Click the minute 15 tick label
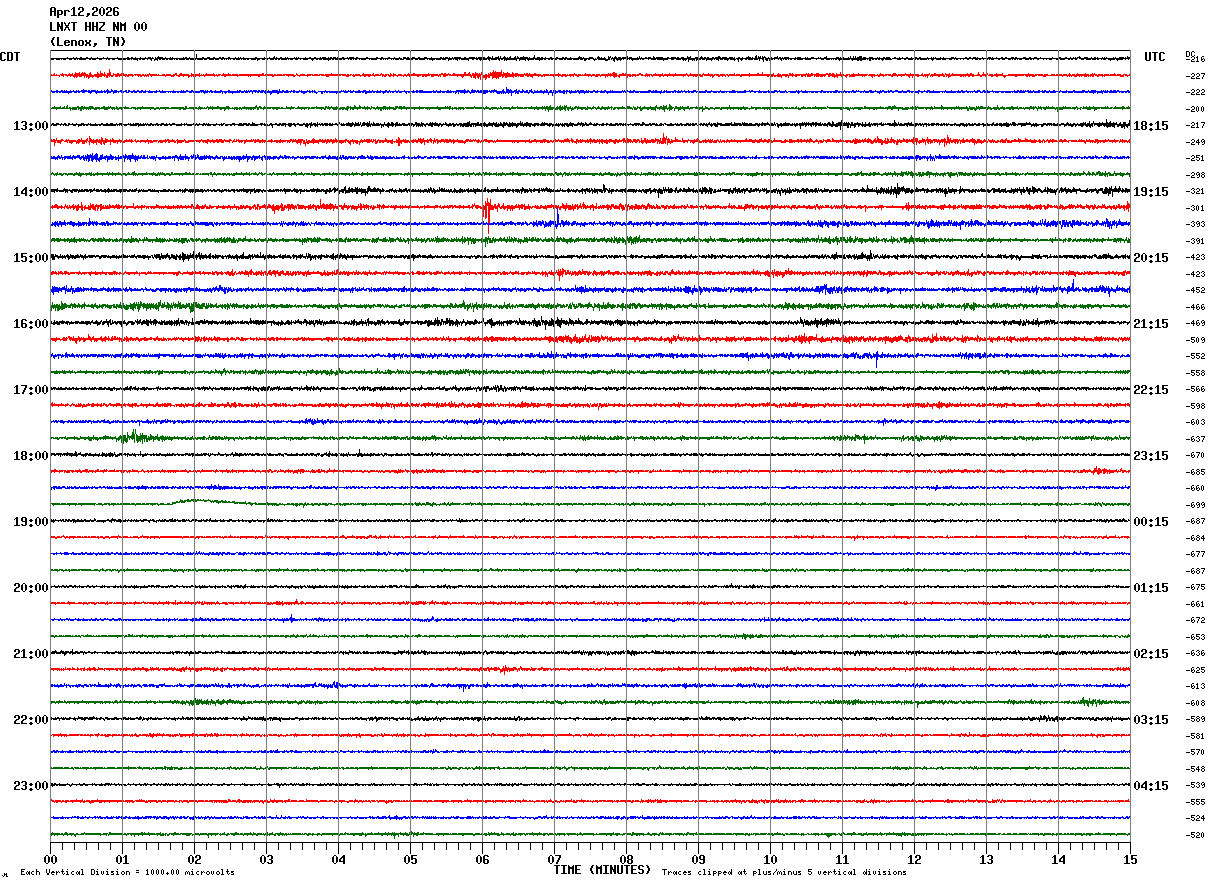Viewport: 1210px width, 886px height. (x=1130, y=860)
